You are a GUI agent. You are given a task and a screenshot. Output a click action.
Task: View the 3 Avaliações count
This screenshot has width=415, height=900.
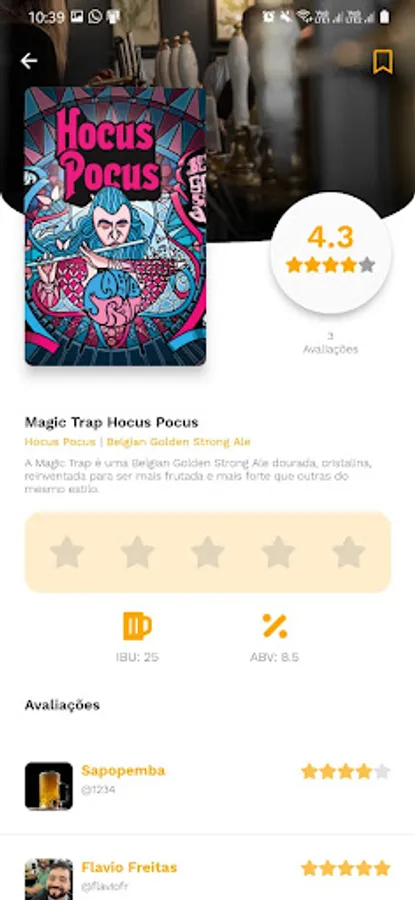tap(330, 343)
